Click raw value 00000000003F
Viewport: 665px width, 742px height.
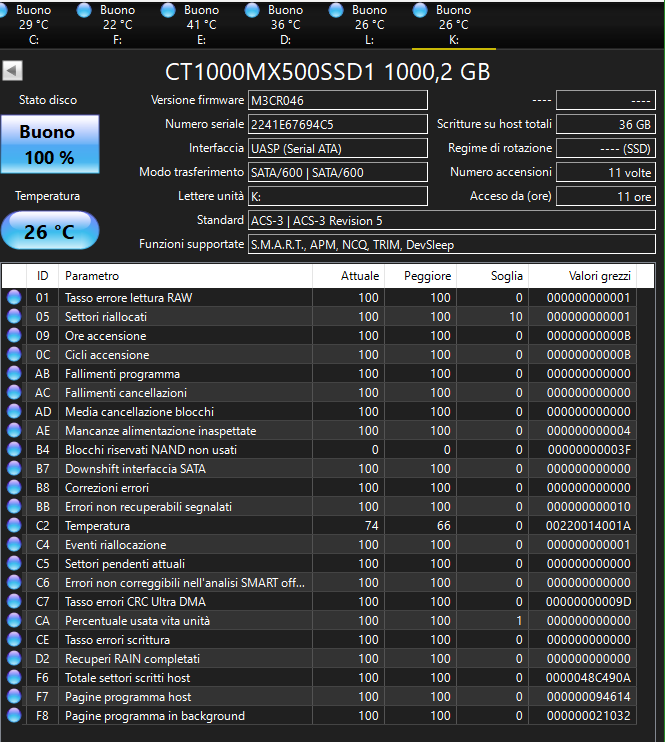click(589, 450)
